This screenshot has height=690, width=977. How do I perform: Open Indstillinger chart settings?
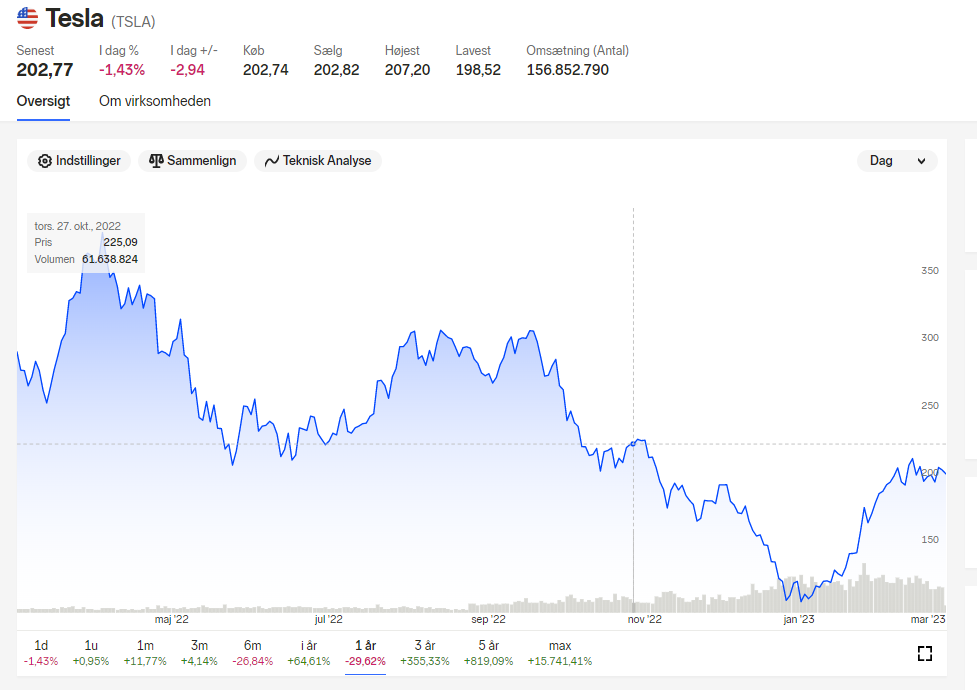click(79, 161)
